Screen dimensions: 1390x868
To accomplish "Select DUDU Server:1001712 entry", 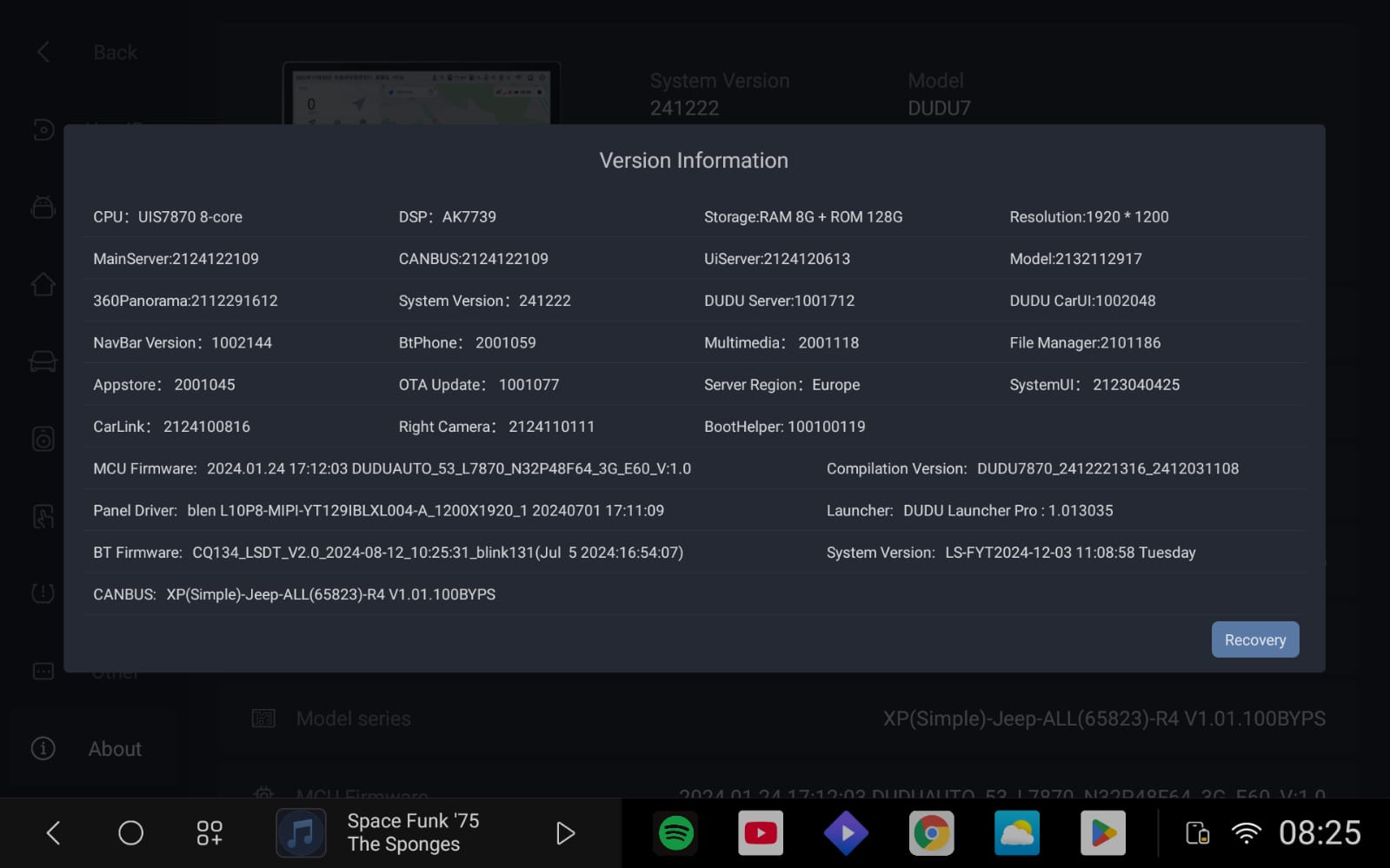I will [779, 301].
